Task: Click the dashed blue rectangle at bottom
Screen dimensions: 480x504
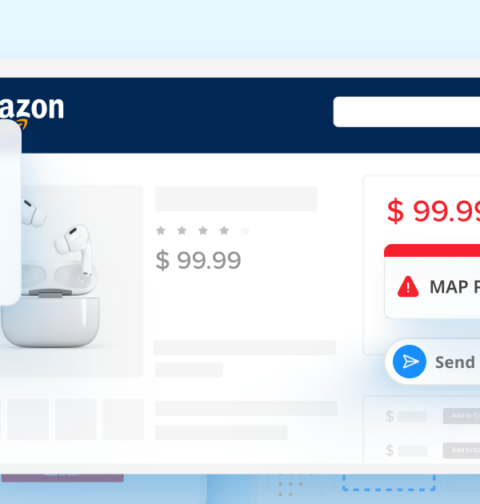Action: (389, 482)
